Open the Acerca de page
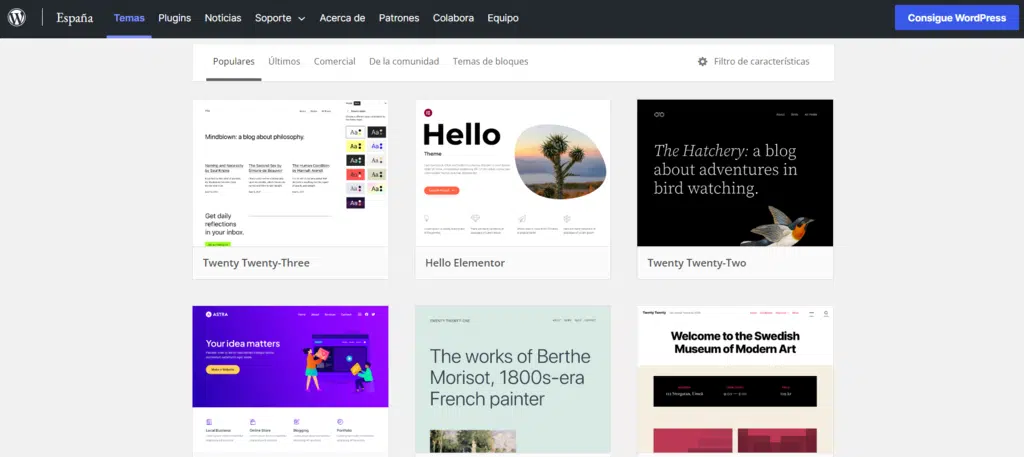1024x457 pixels. [x=342, y=18]
